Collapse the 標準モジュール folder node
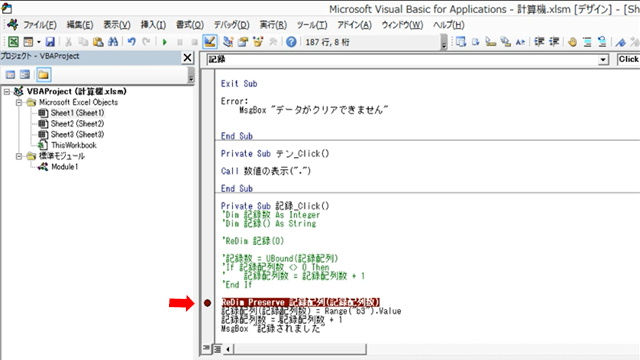The width and height of the screenshot is (640, 360). click(x=19, y=156)
